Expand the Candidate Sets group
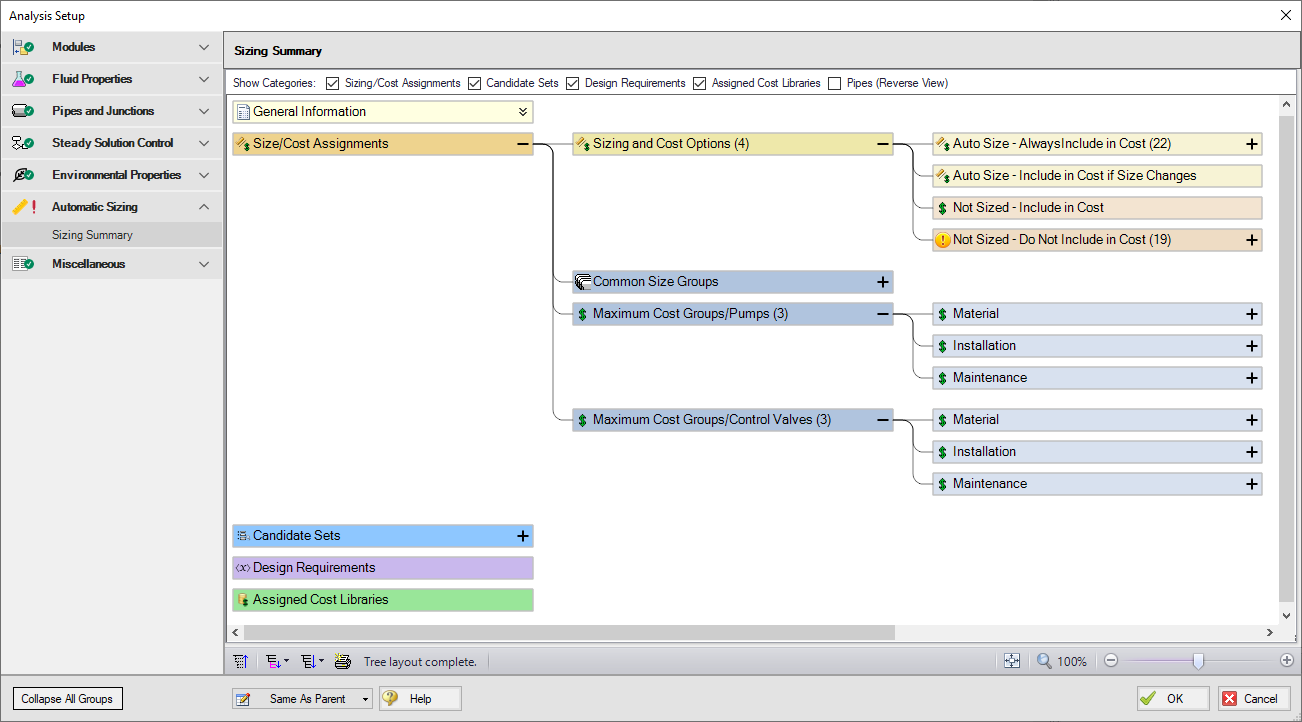 [522, 536]
